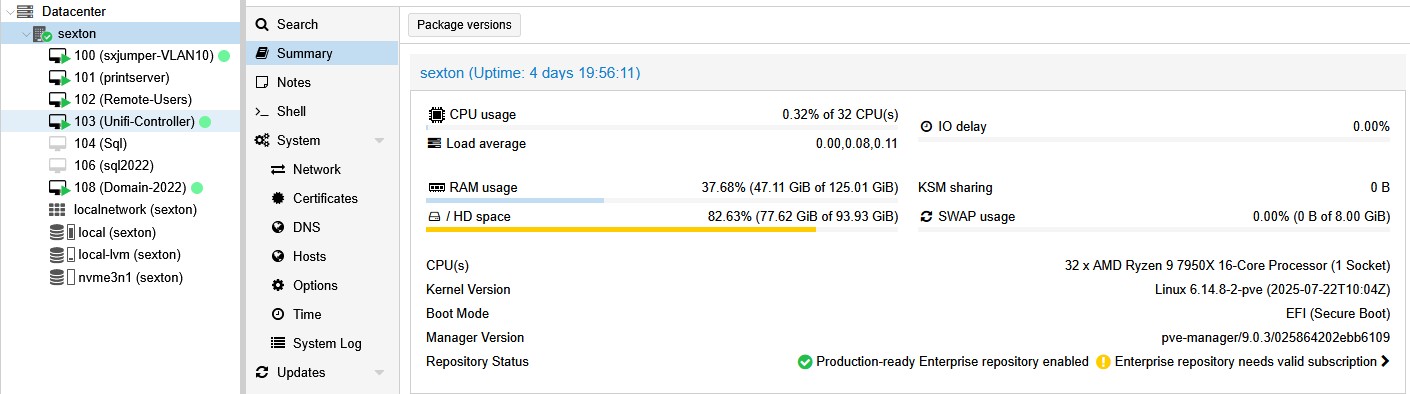Expand repository status details chevron
The width and height of the screenshot is (1410, 394).
click(x=1385, y=362)
